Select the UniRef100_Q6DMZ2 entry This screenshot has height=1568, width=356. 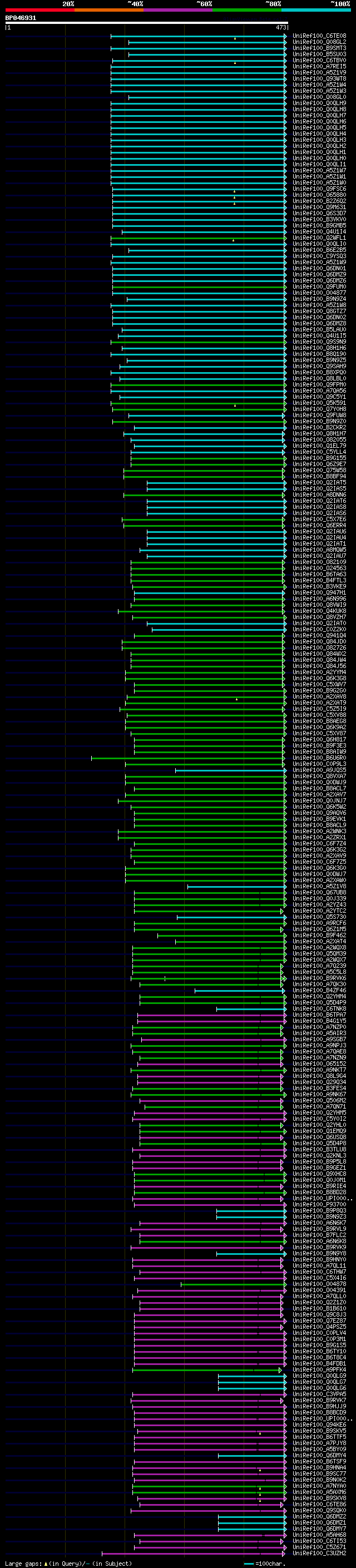point(319,1517)
